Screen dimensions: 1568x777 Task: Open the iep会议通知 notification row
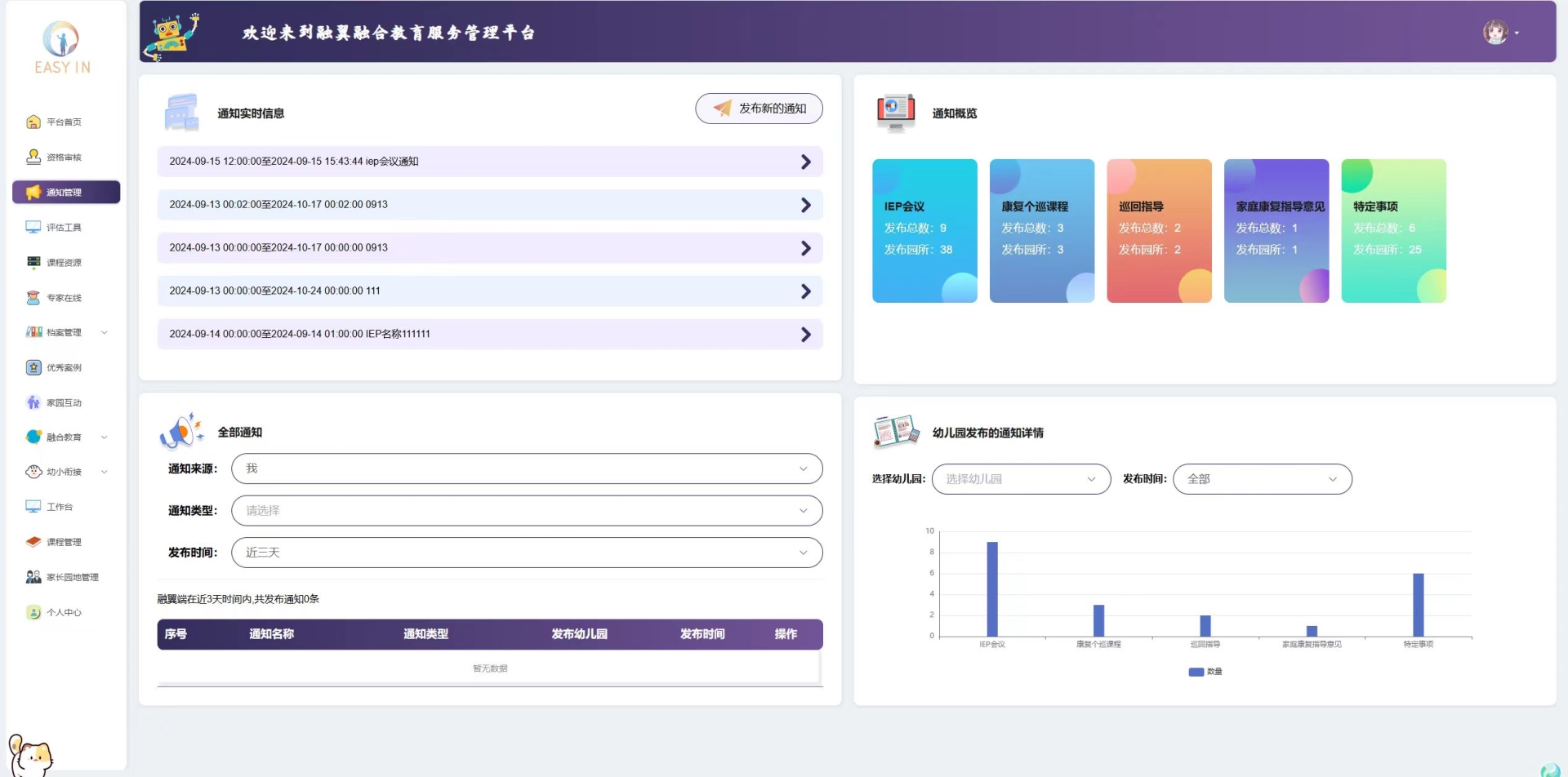(489, 162)
